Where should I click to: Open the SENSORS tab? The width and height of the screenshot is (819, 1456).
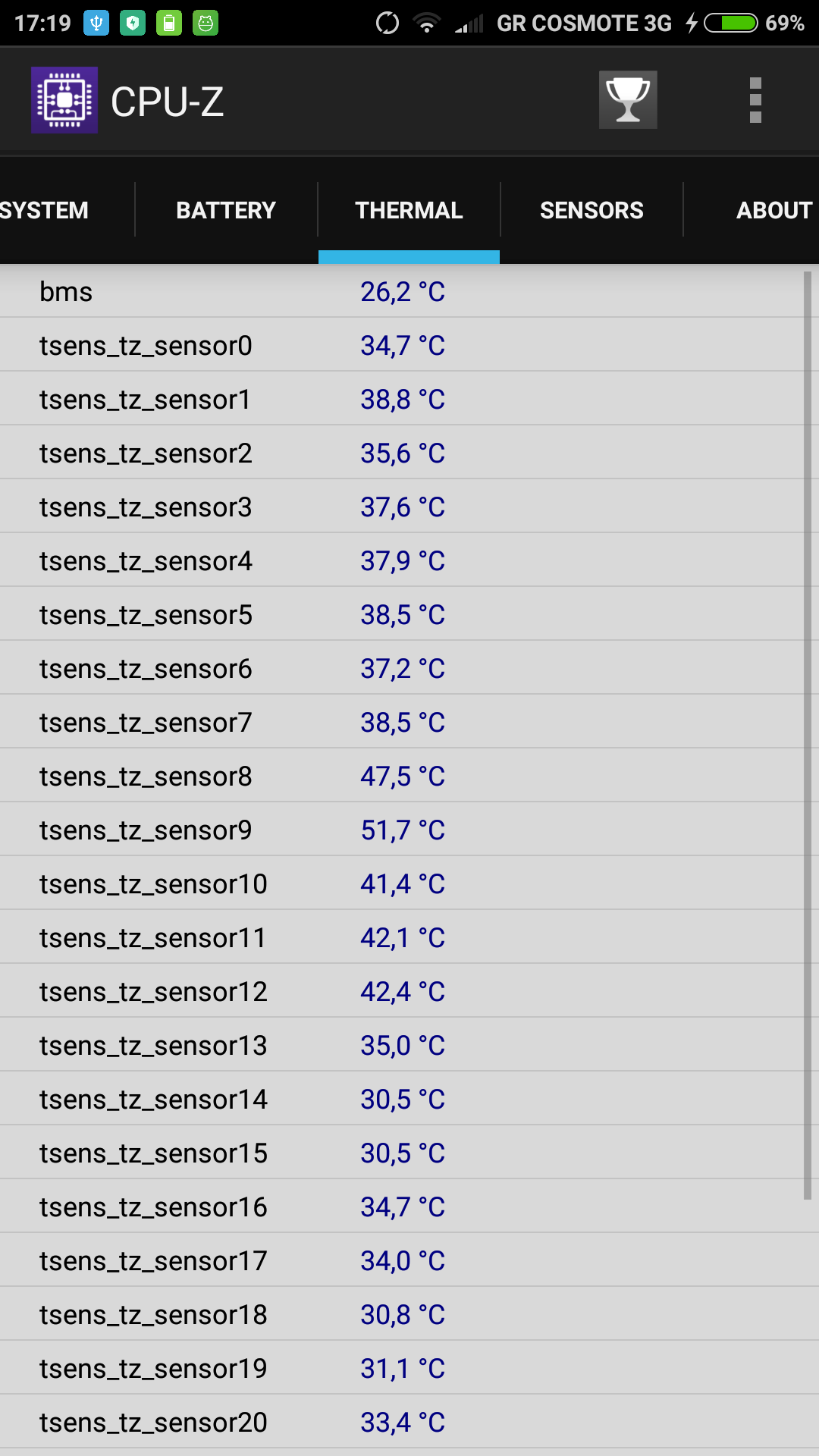tap(591, 210)
